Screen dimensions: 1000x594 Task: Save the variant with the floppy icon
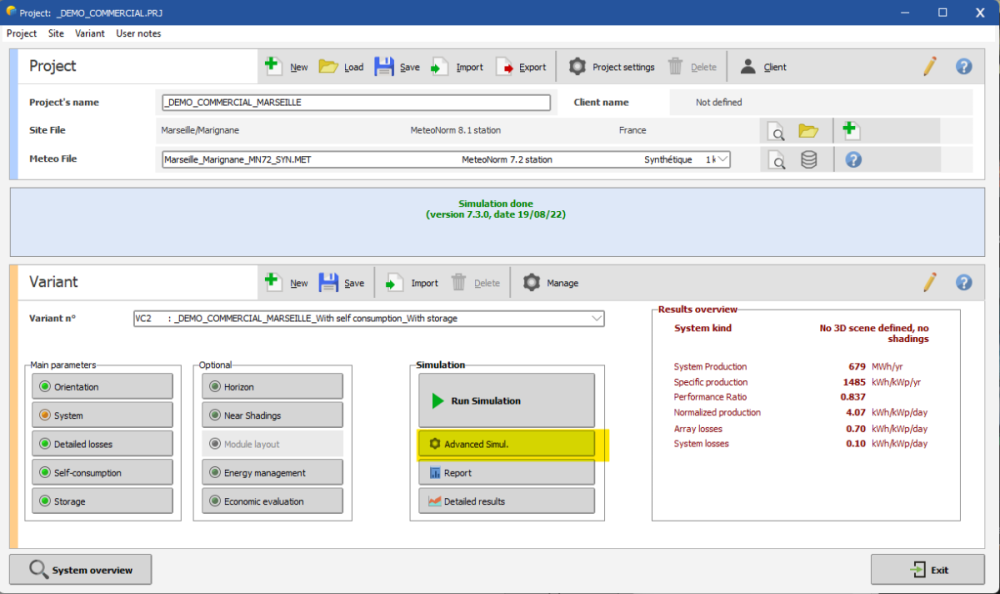coord(328,283)
